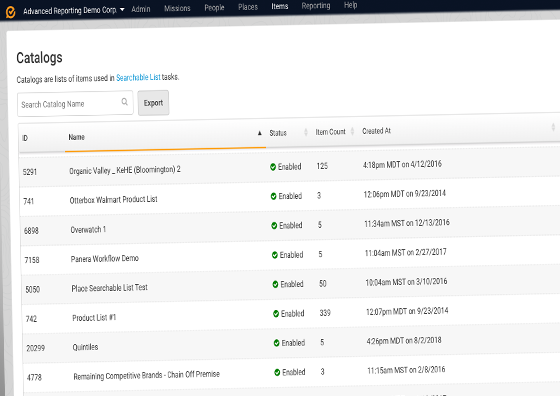Click green check icon for Product List #1

(276, 314)
